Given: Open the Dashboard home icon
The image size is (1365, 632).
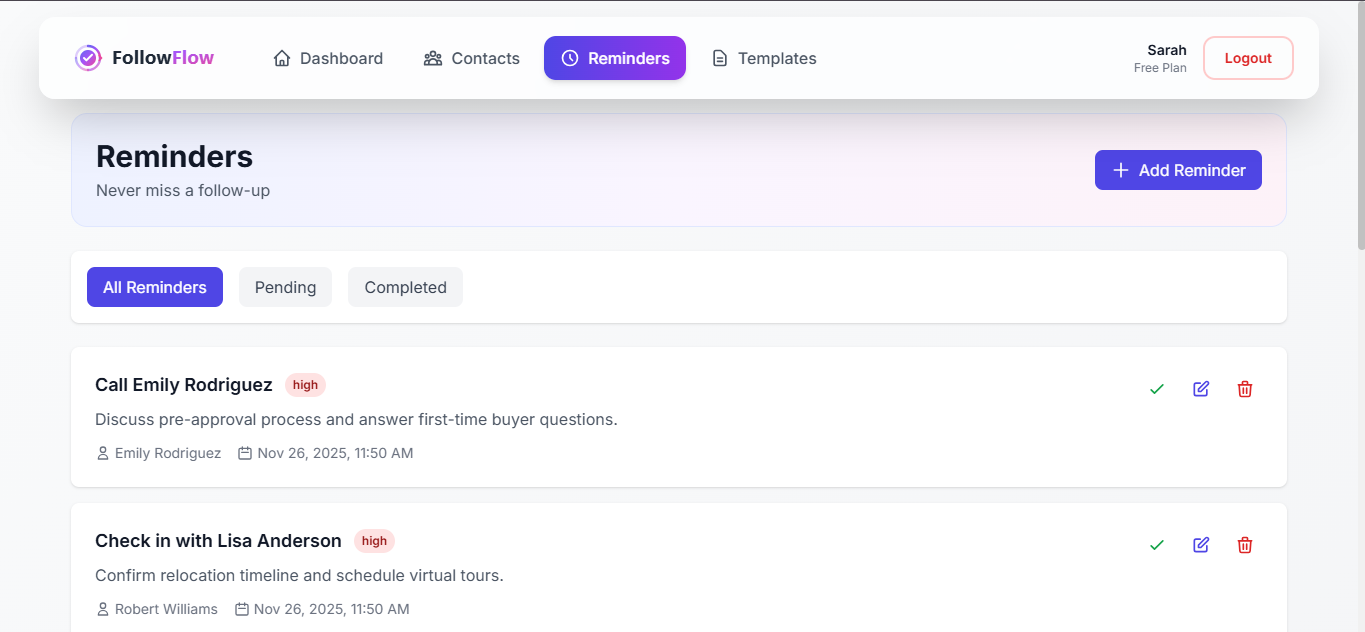Looking at the screenshot, I should [x=281, y=58].
